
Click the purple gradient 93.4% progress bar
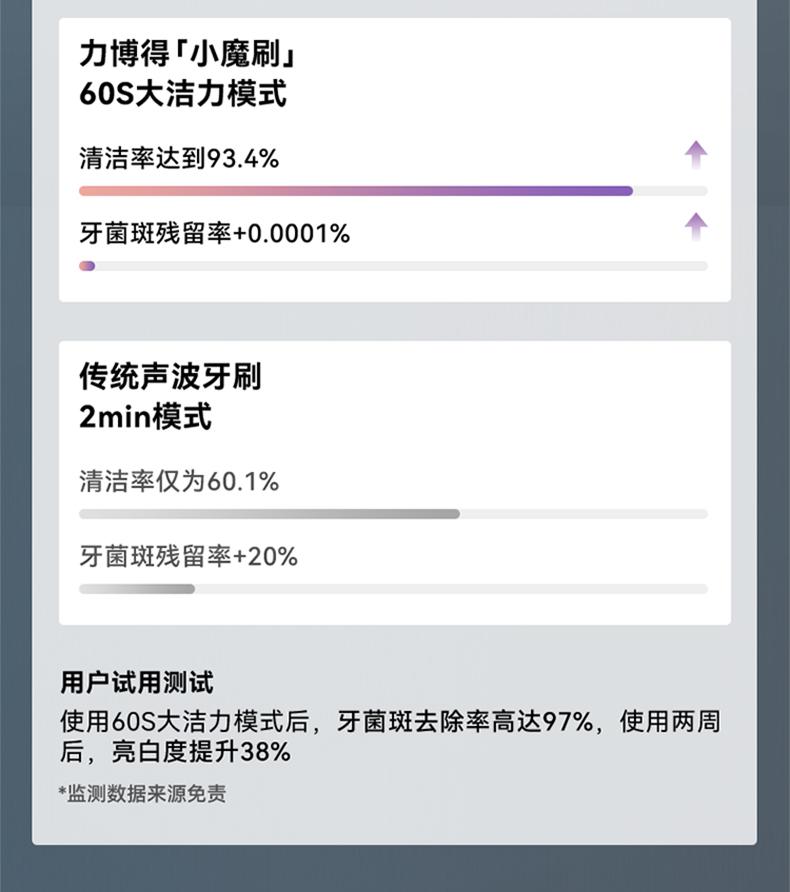click(x=356, y=191)
